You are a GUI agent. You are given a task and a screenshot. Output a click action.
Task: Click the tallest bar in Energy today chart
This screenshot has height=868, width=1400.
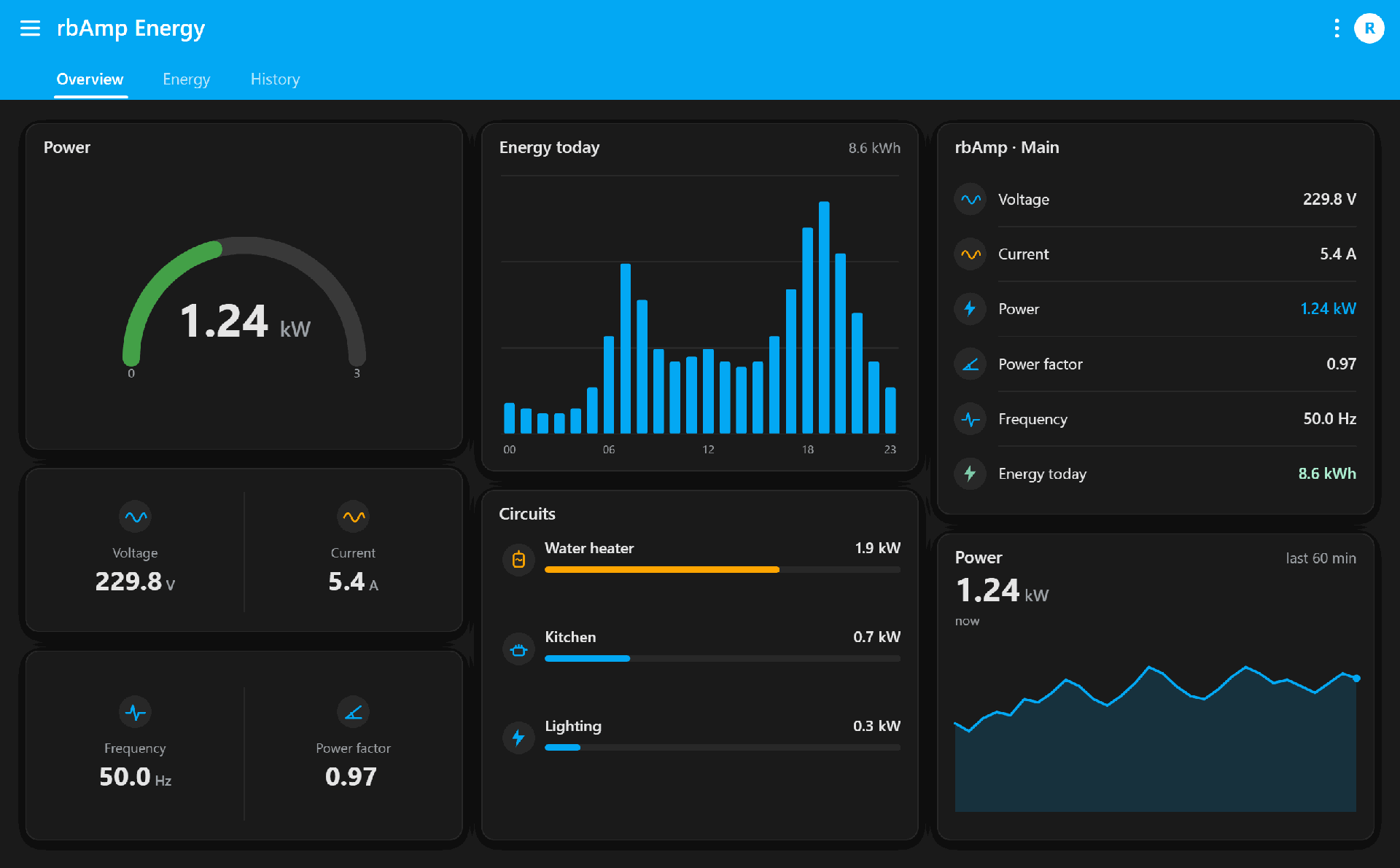pyautogui.click(x=824, y=318)
